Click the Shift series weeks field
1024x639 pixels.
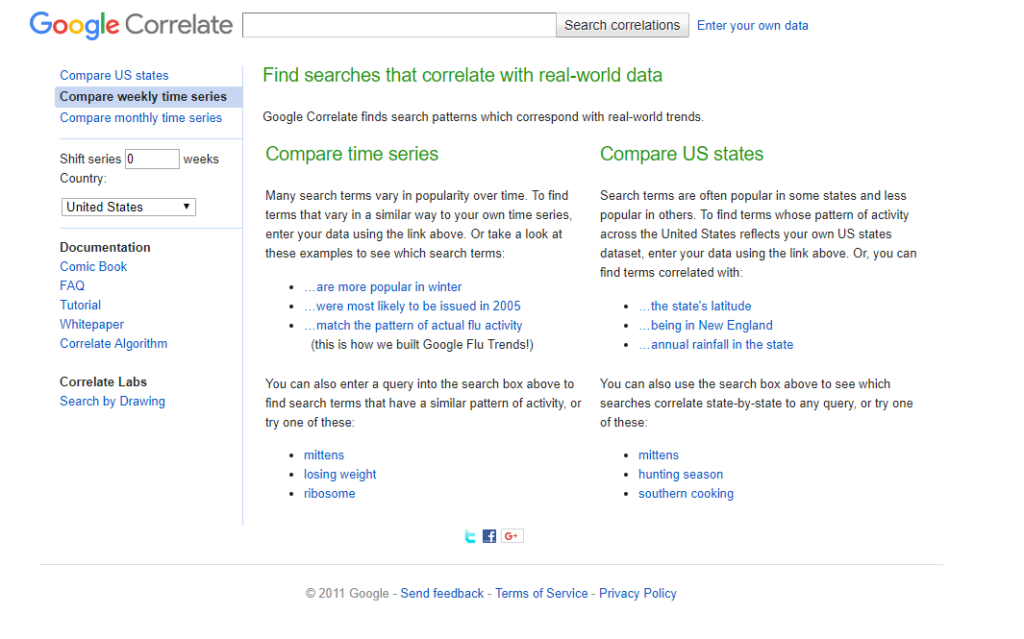152,159
